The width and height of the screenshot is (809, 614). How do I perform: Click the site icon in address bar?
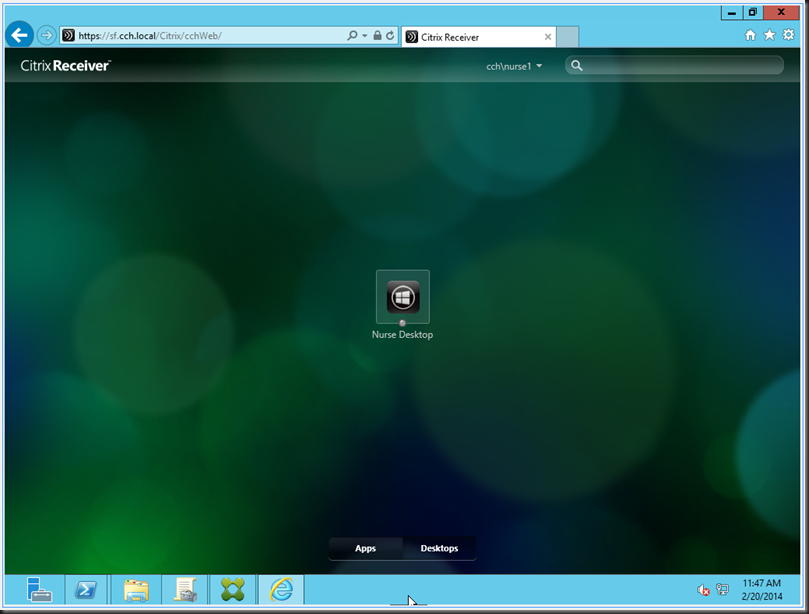68,35
